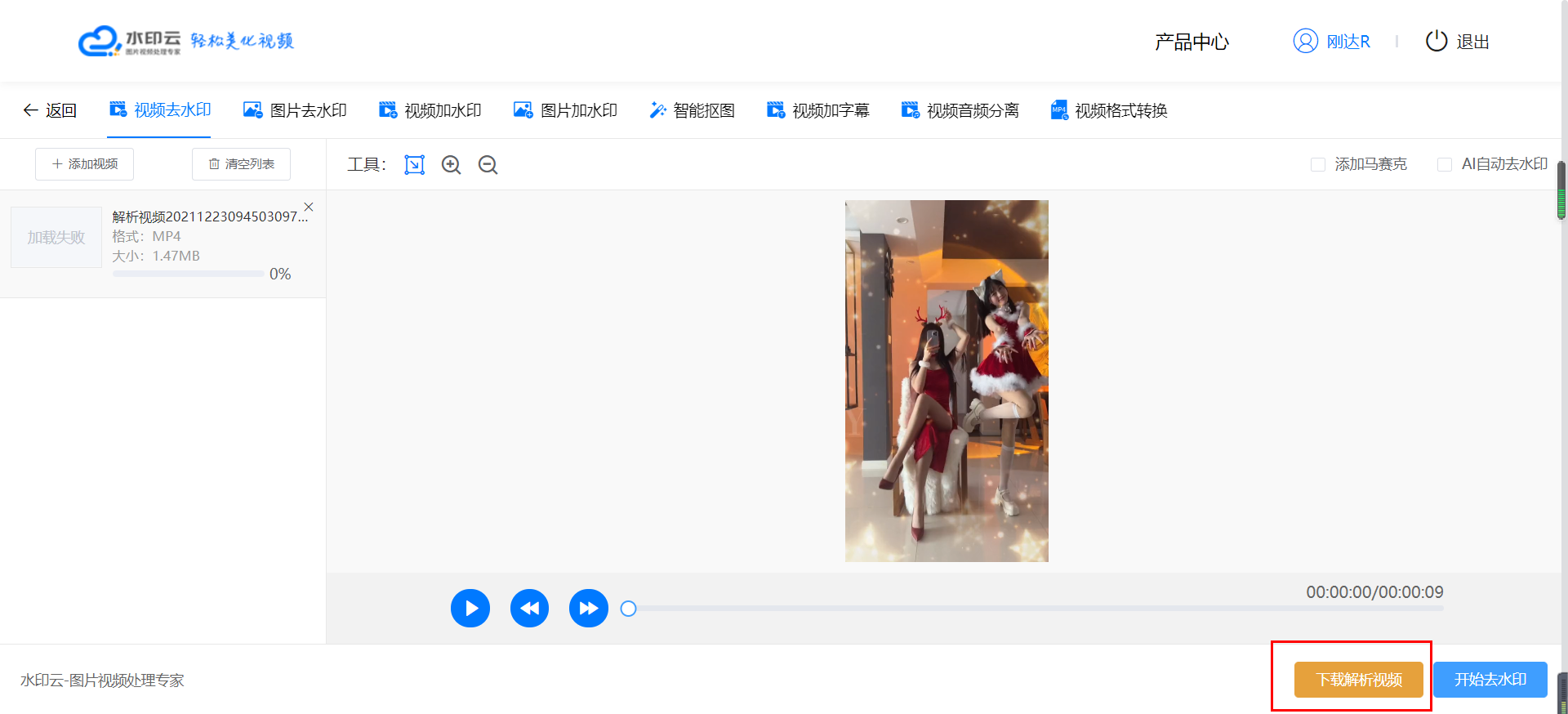The width and height of the screenshot is (1568, 714).
Task: Click the 开始去水印 button
Action: coord(1490,680)
